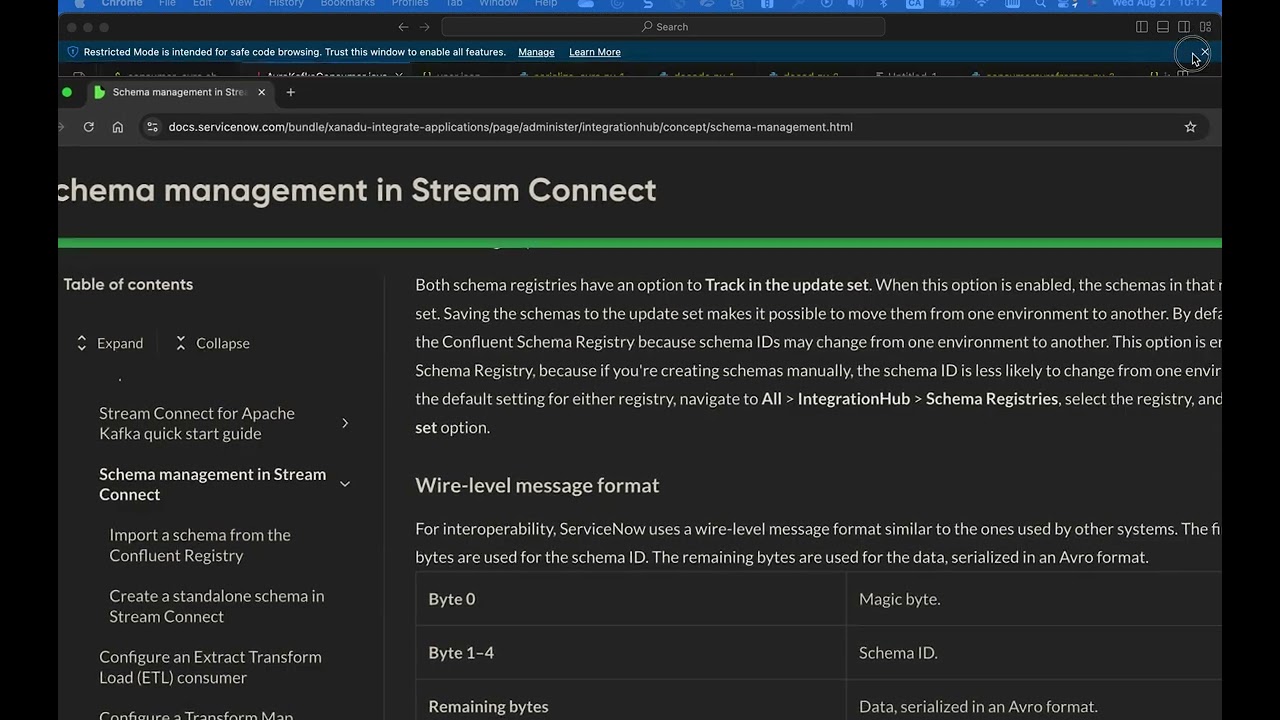Viewport: 1280px width, 720px height.
Task: Open VS Code customize layout icon
Action: [1205, 27]
